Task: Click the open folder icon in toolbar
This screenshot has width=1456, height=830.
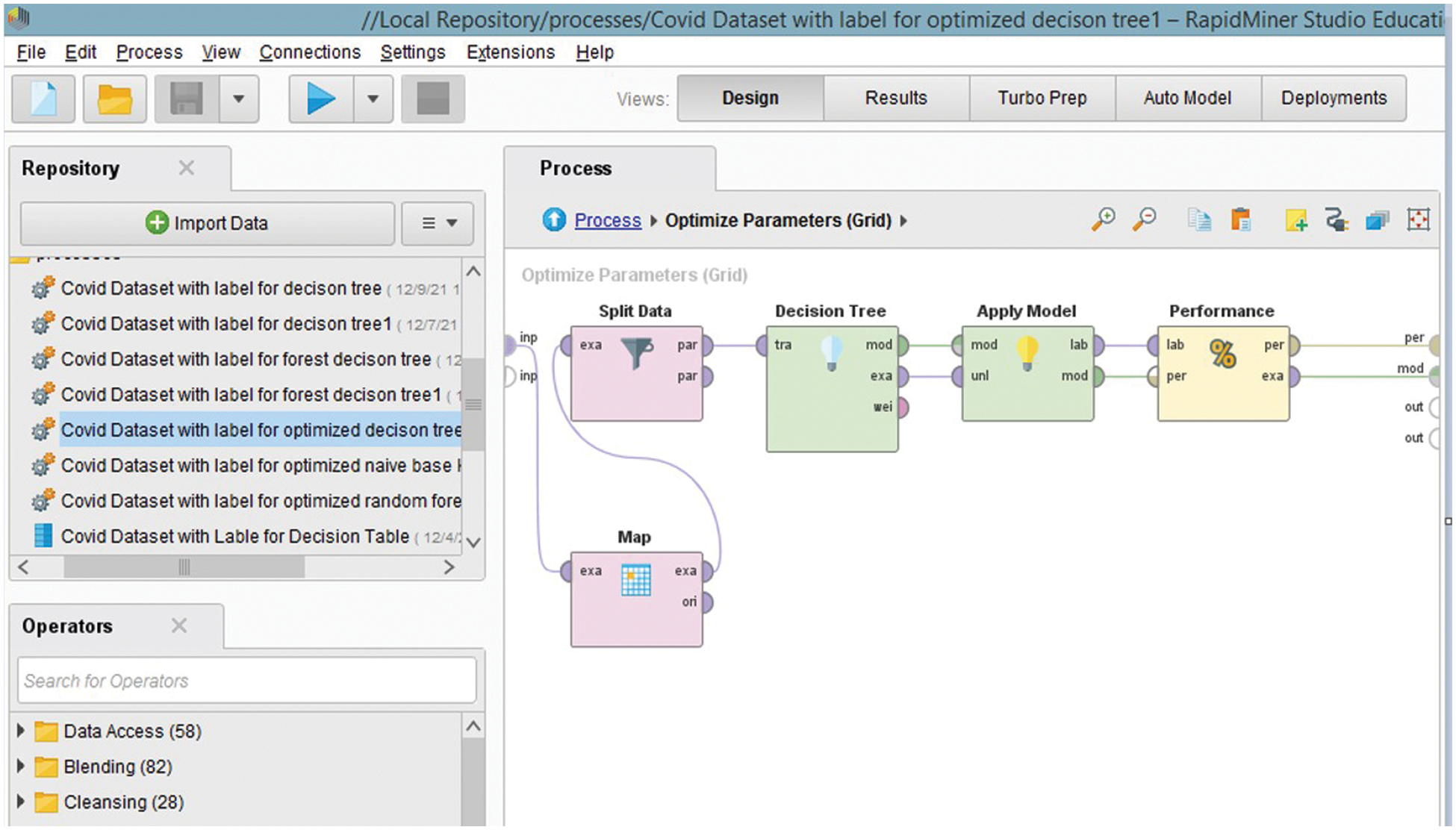Action: coord(114,99)
